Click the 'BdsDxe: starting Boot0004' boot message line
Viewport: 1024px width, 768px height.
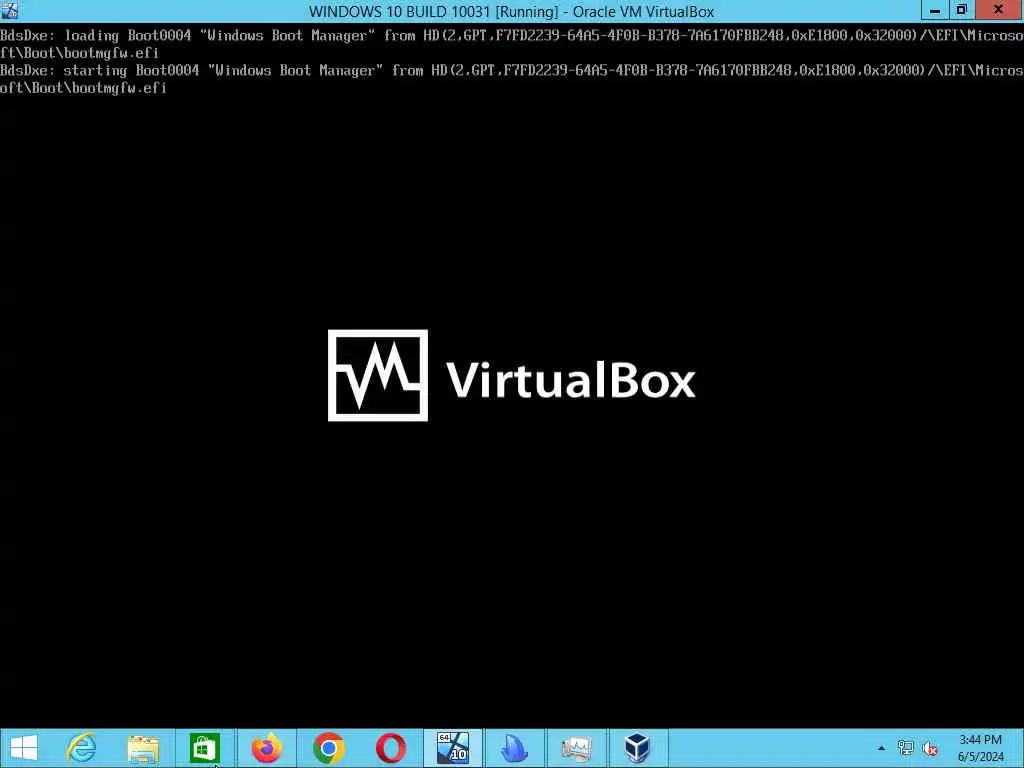click(512, 78)
